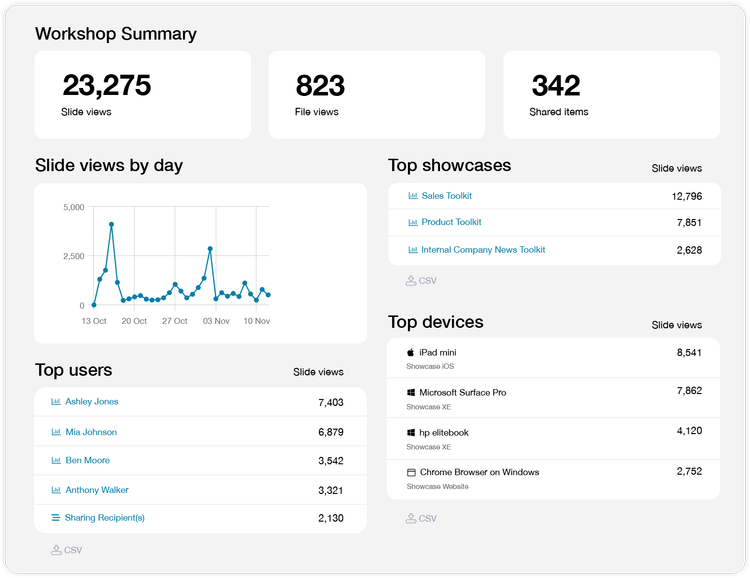Click download icon under Top showcases table

coord(411,281)
